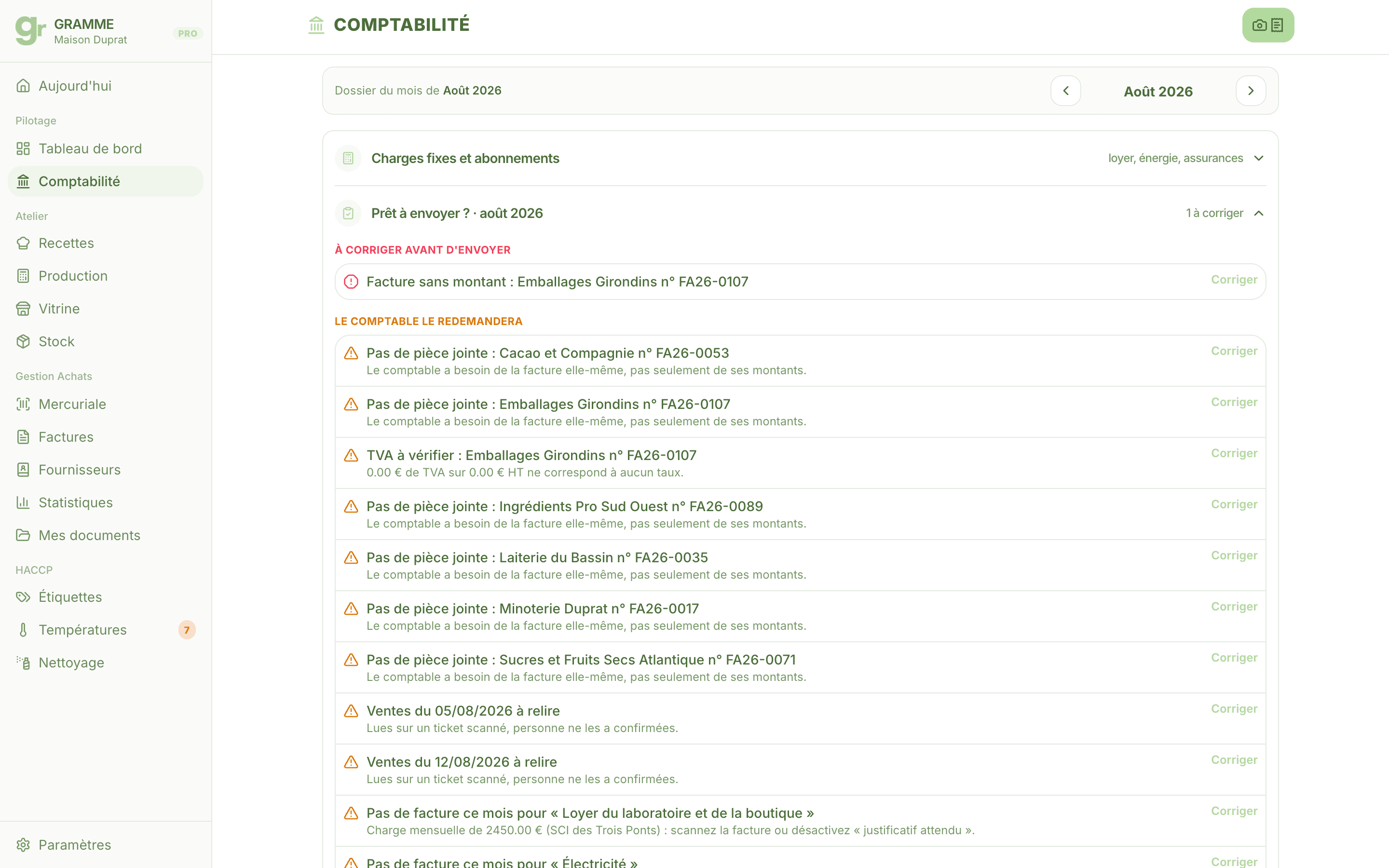Click the bar chart icon for Statistiques

(23, 502)
